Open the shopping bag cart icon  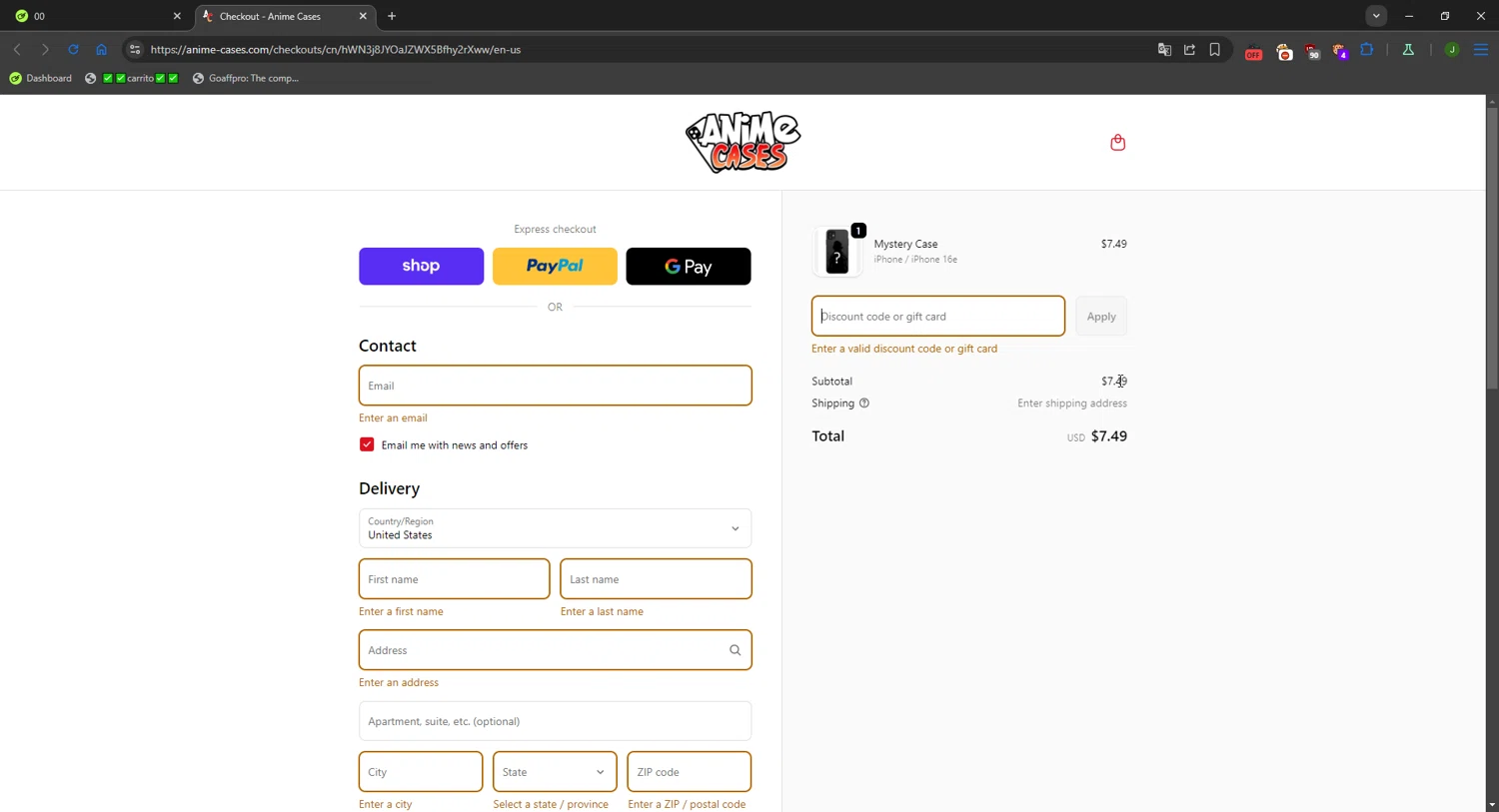point(1117,143)
